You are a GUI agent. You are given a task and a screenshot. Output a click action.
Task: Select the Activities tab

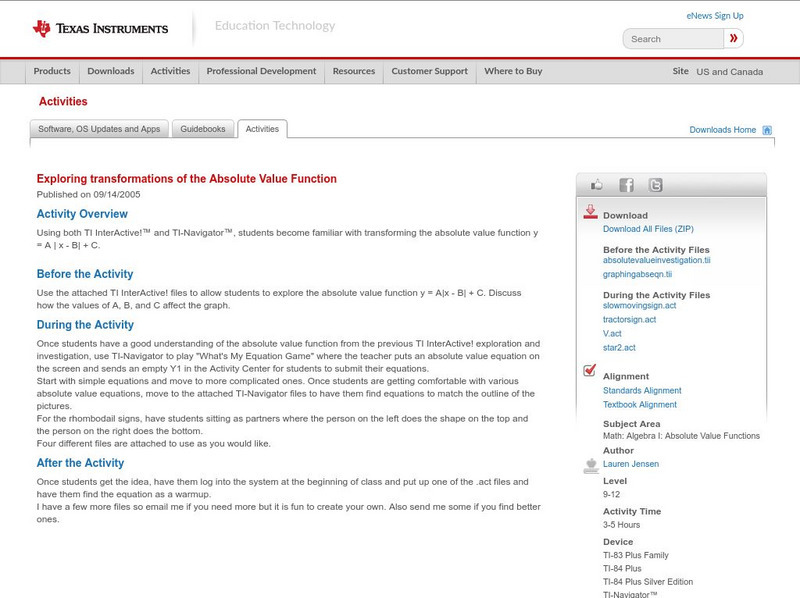262,129
